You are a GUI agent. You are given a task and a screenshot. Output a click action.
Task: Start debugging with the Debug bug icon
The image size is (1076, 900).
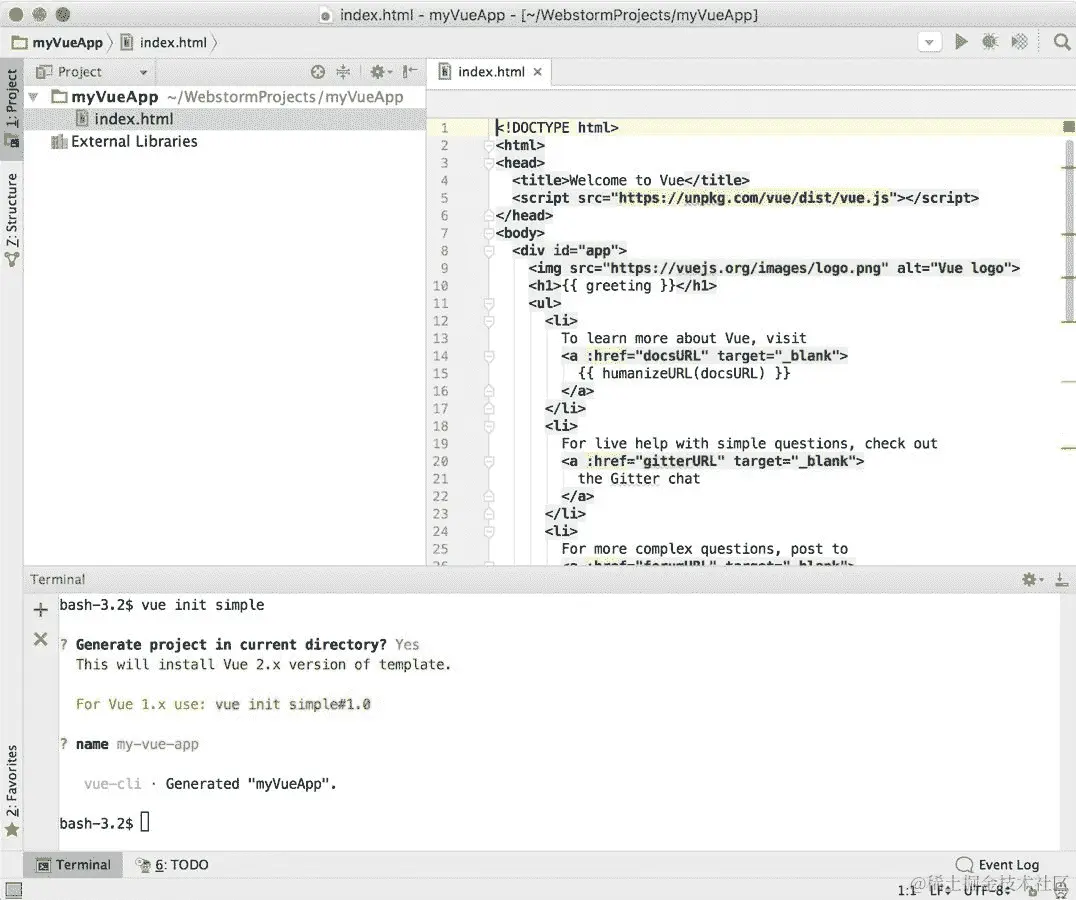(x=990, y=42)
